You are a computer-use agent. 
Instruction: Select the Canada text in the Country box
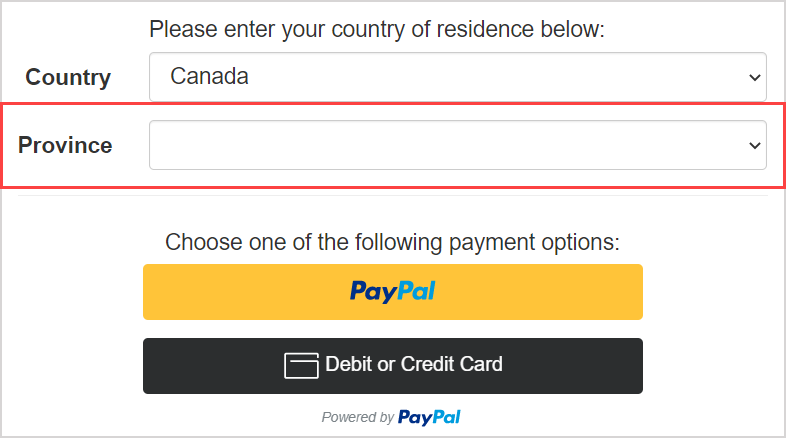click(x=210, y=76)
